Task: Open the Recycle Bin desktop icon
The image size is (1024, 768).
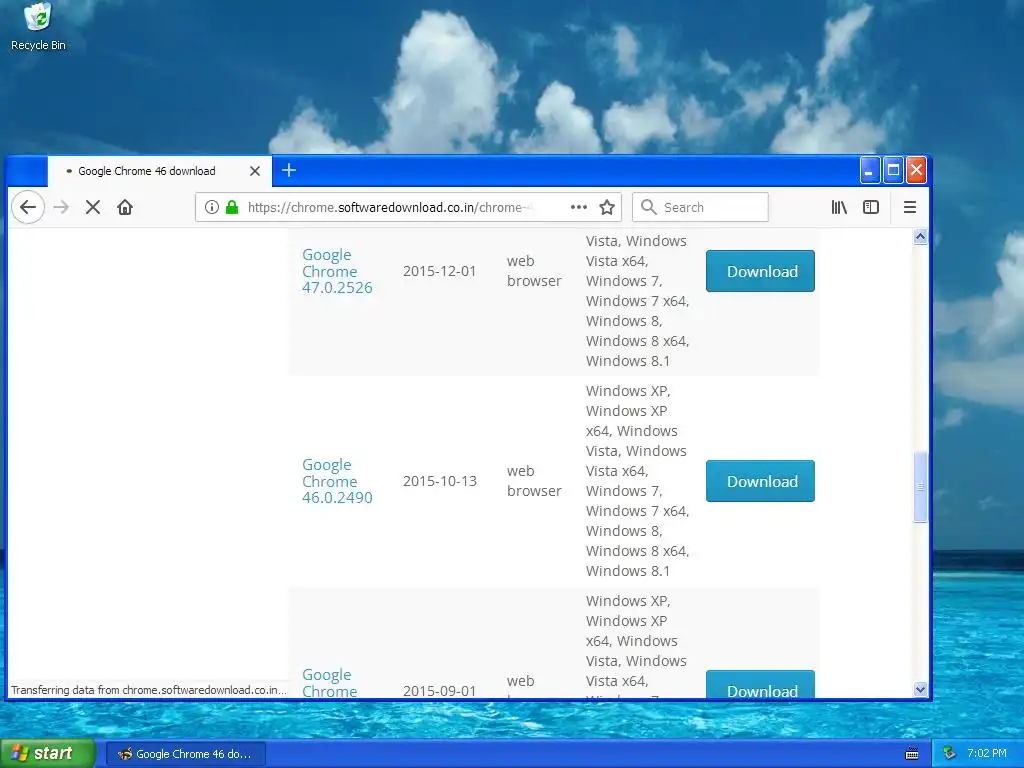Action: (38, 27)
